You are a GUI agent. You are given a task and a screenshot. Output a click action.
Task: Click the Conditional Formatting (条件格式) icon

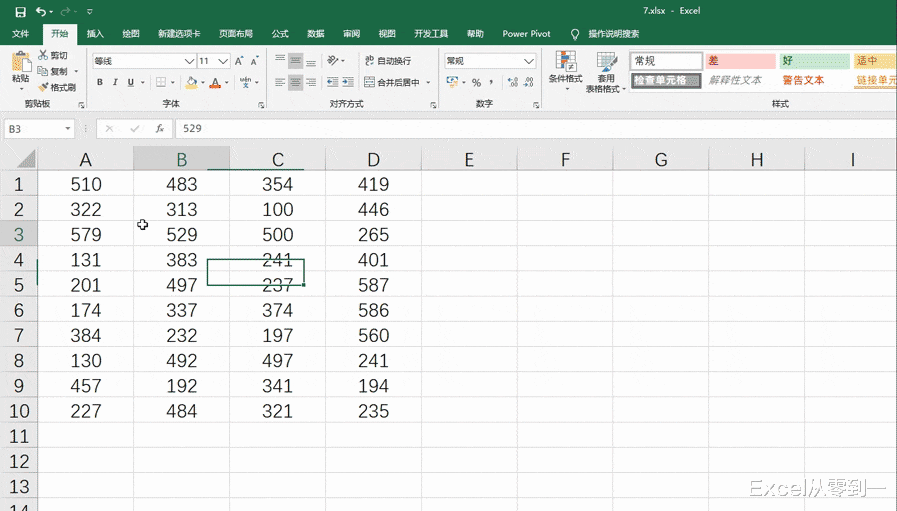click(565, 62)
